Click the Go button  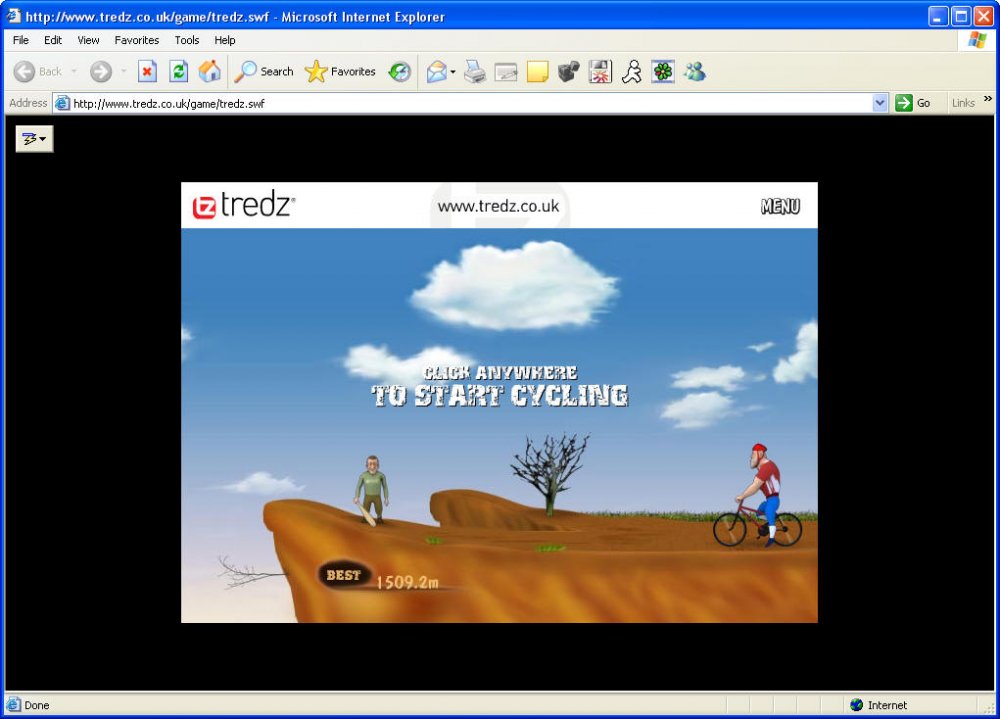pos(913,103)
